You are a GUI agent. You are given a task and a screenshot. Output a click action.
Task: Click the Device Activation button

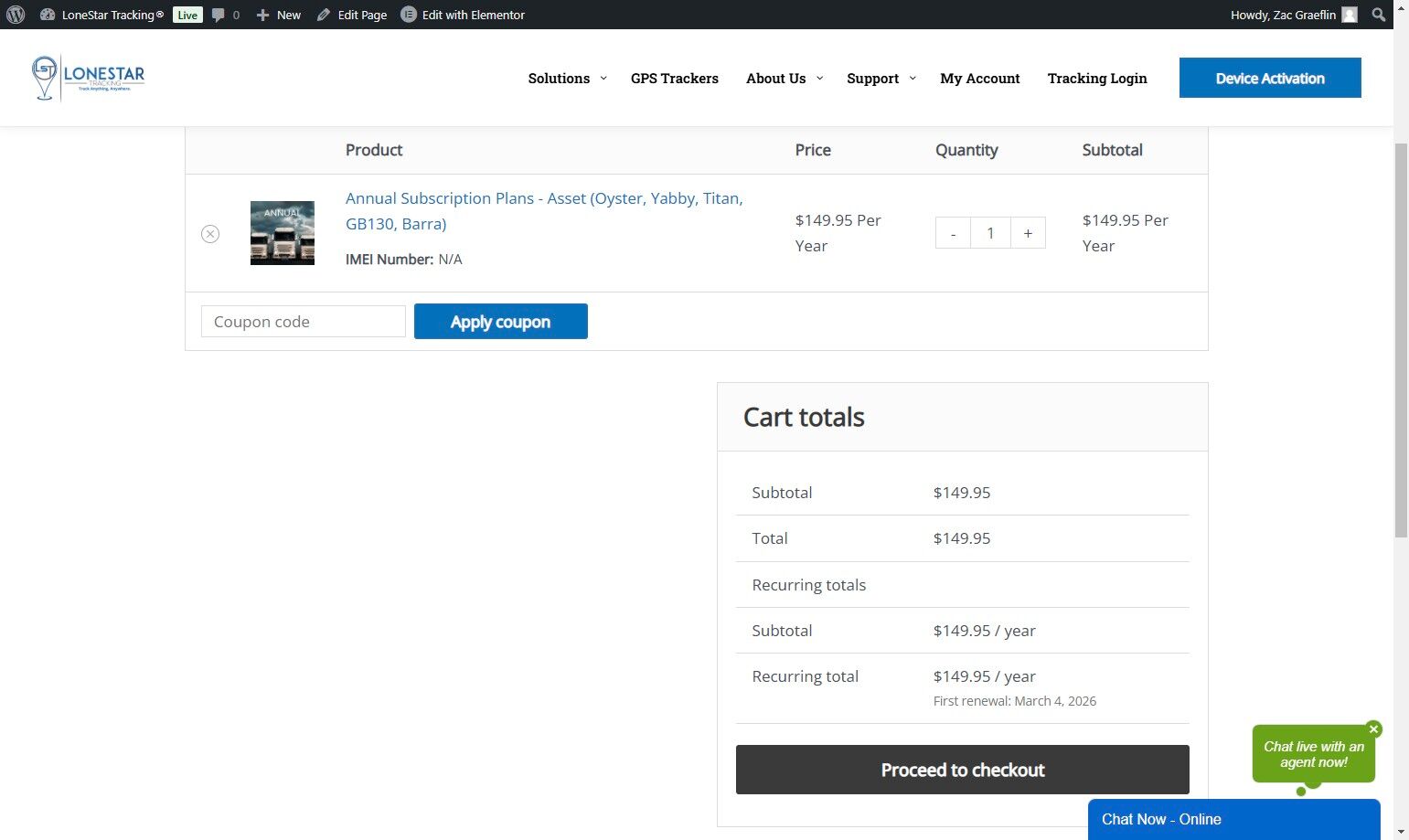pyautogui.click(x=1270, y=78)
